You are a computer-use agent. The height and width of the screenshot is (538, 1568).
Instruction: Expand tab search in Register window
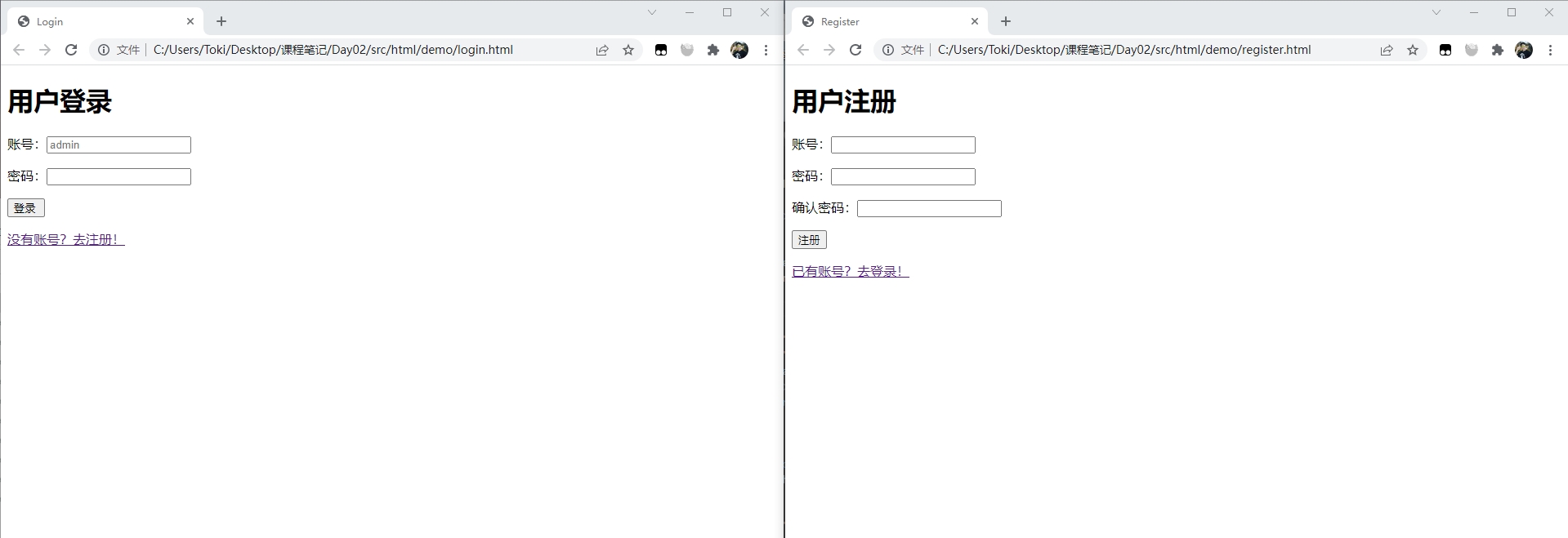(x=1436, y=12)
